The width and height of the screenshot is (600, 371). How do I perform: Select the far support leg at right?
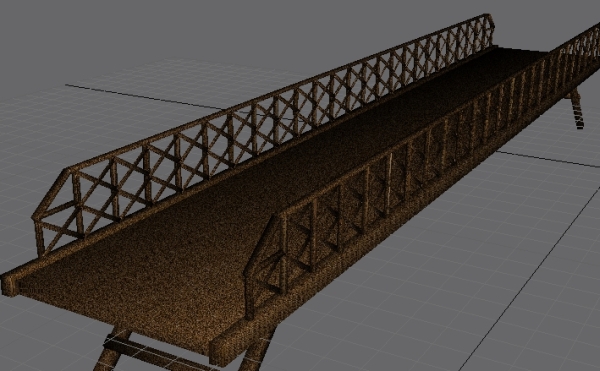pyautogui.click(x=577, y=108)
